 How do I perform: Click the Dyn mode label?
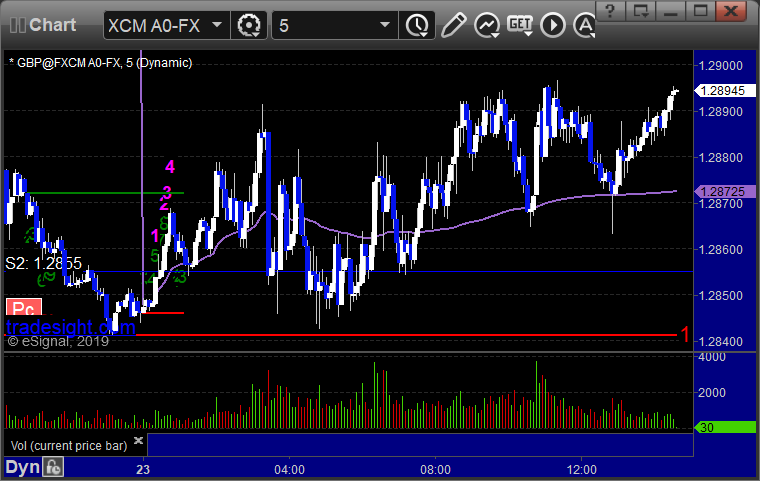[x=22, y=467]
